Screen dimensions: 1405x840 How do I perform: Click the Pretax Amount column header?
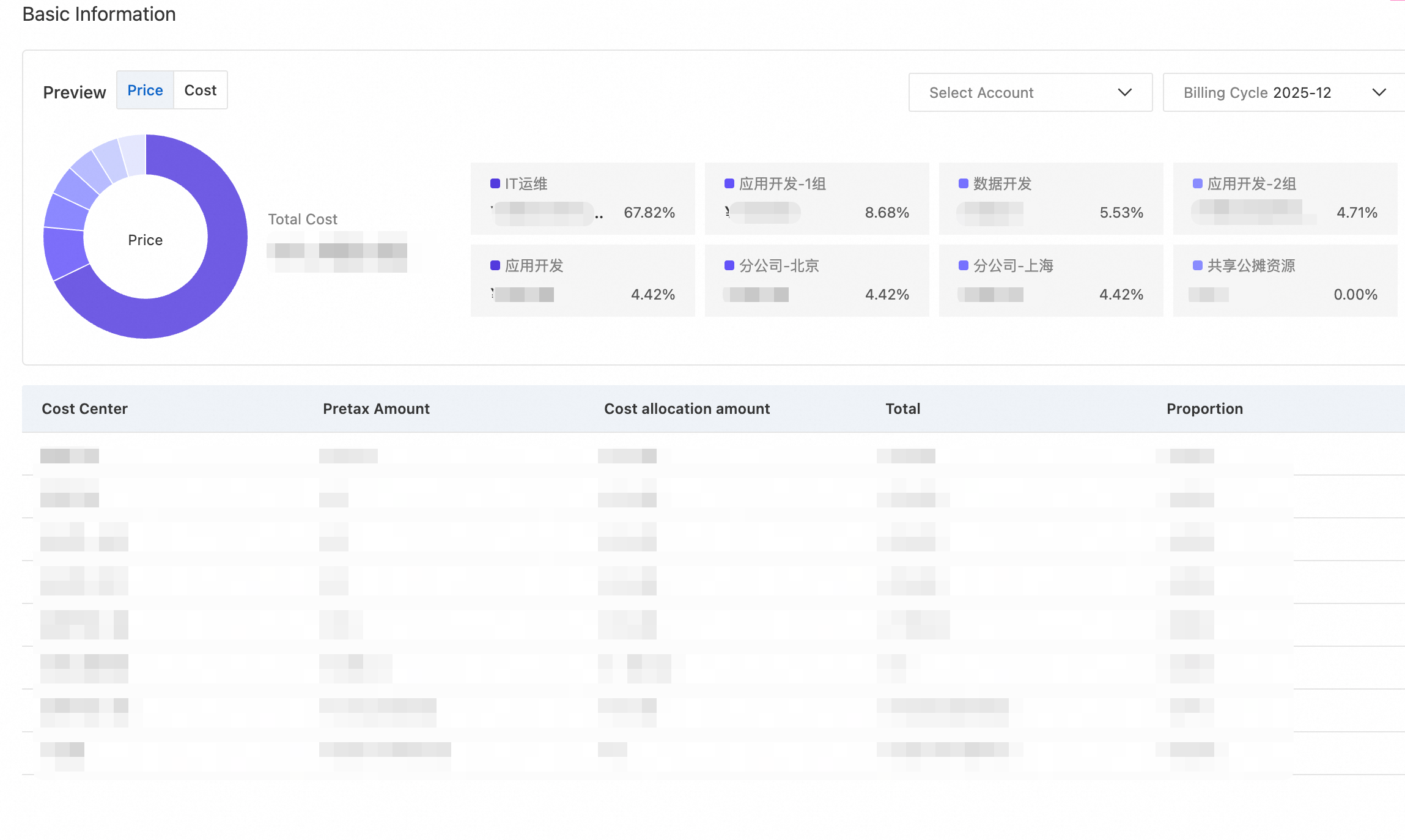tap(376, 408)
